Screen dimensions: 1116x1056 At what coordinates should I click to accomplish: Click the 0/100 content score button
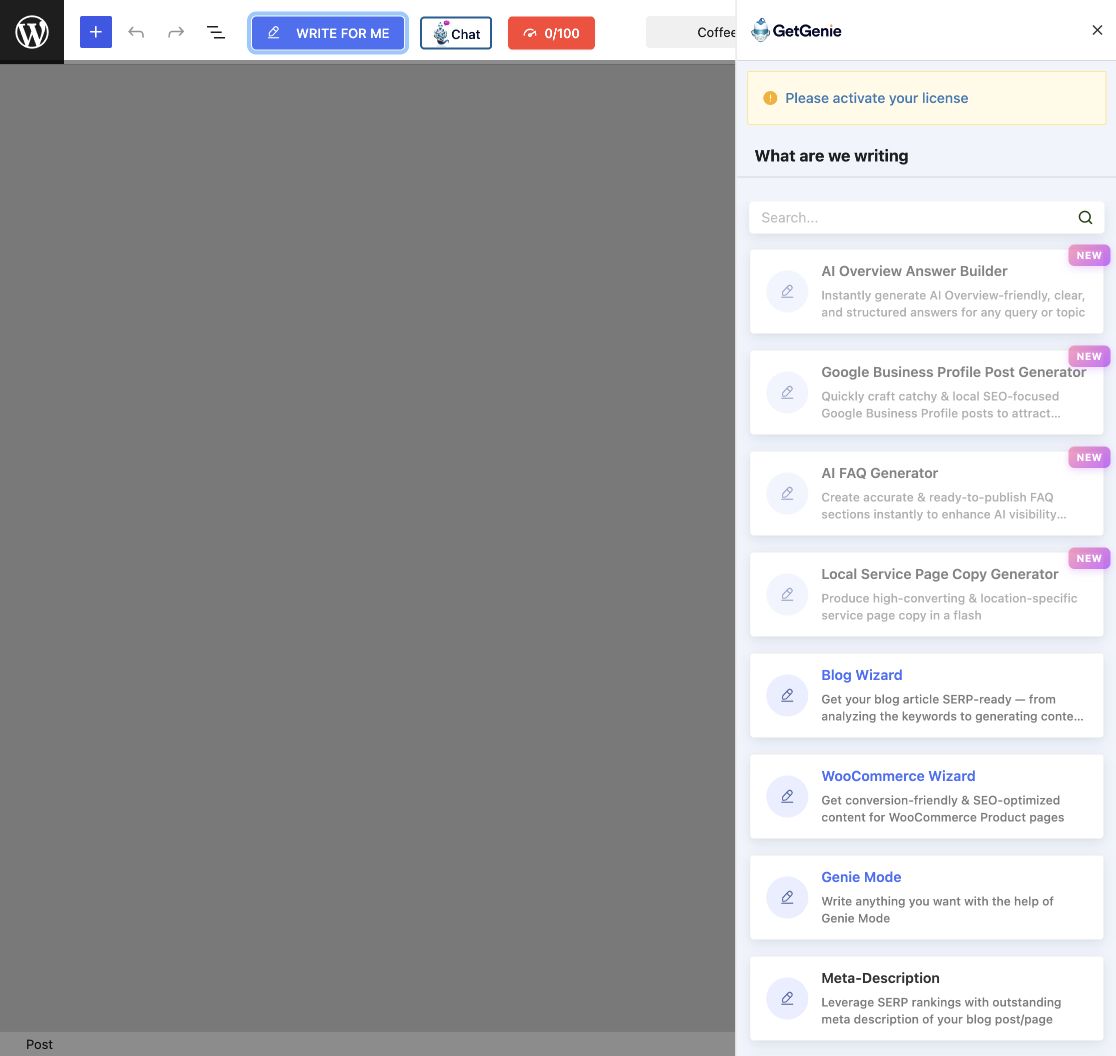click(x=551, y=33)
